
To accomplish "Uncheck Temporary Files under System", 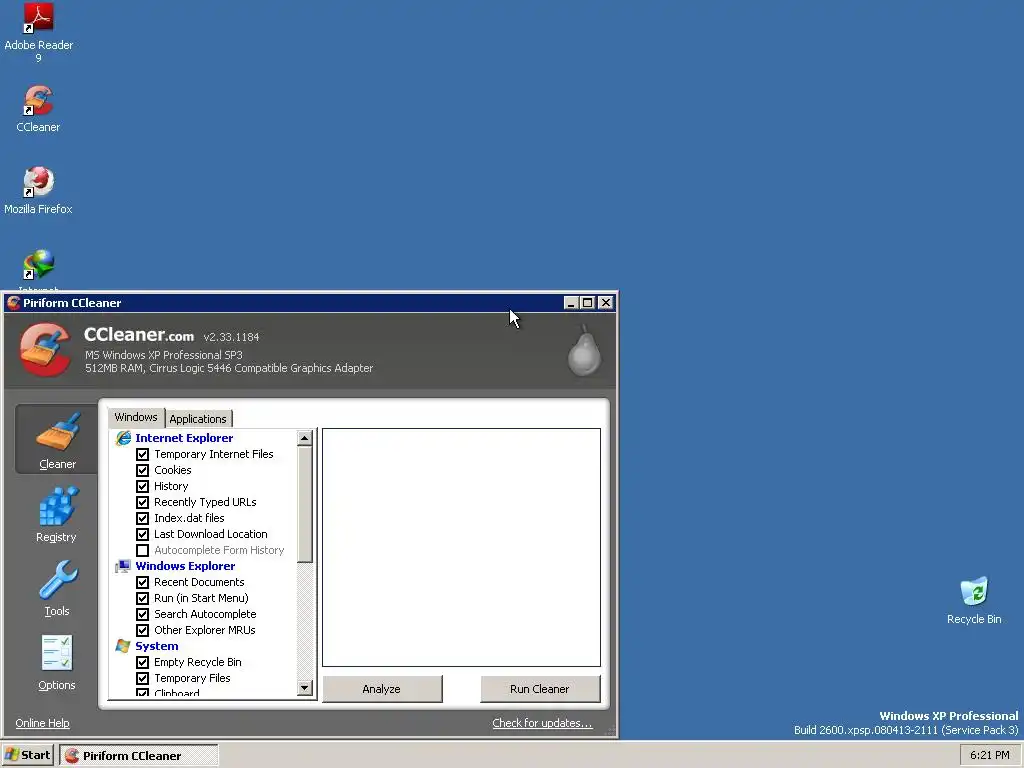I will [x=142, y=679].
